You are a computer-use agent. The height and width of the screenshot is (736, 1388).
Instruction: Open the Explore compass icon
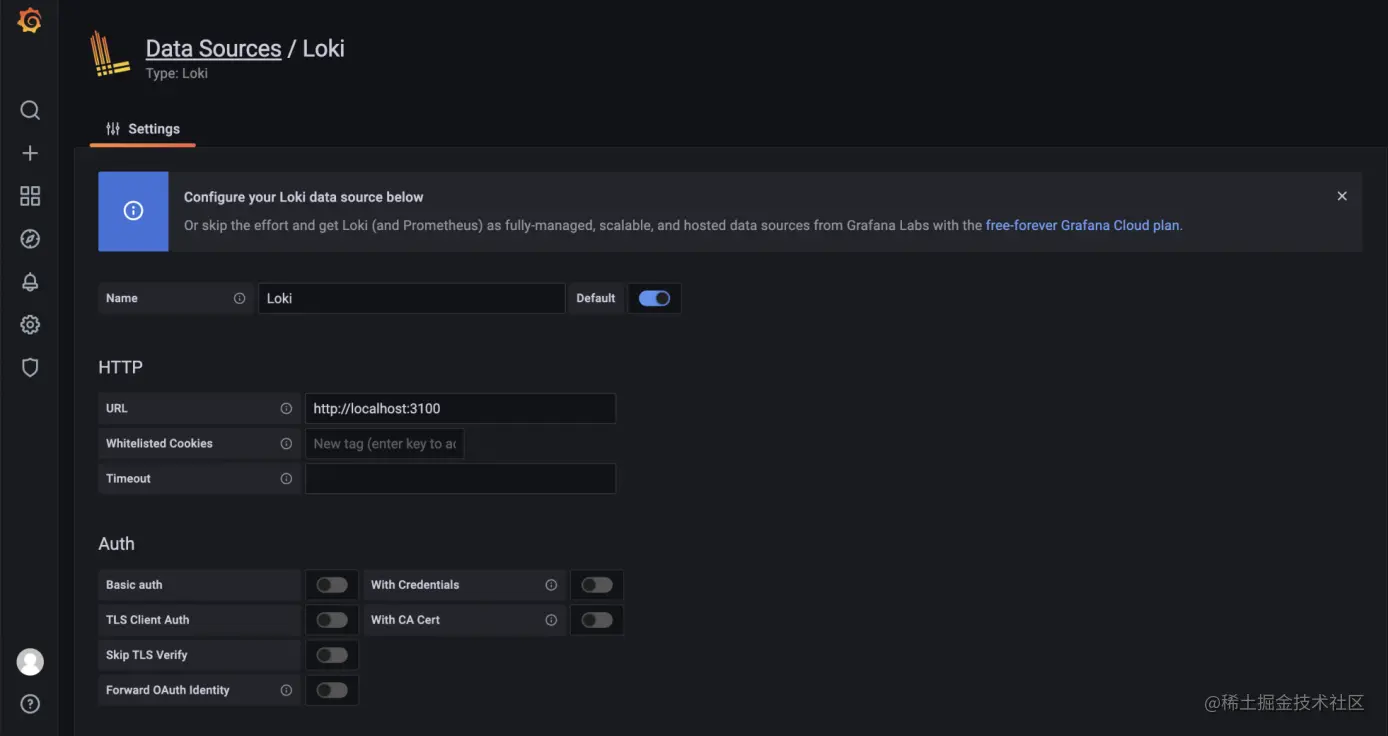[30, 239]
